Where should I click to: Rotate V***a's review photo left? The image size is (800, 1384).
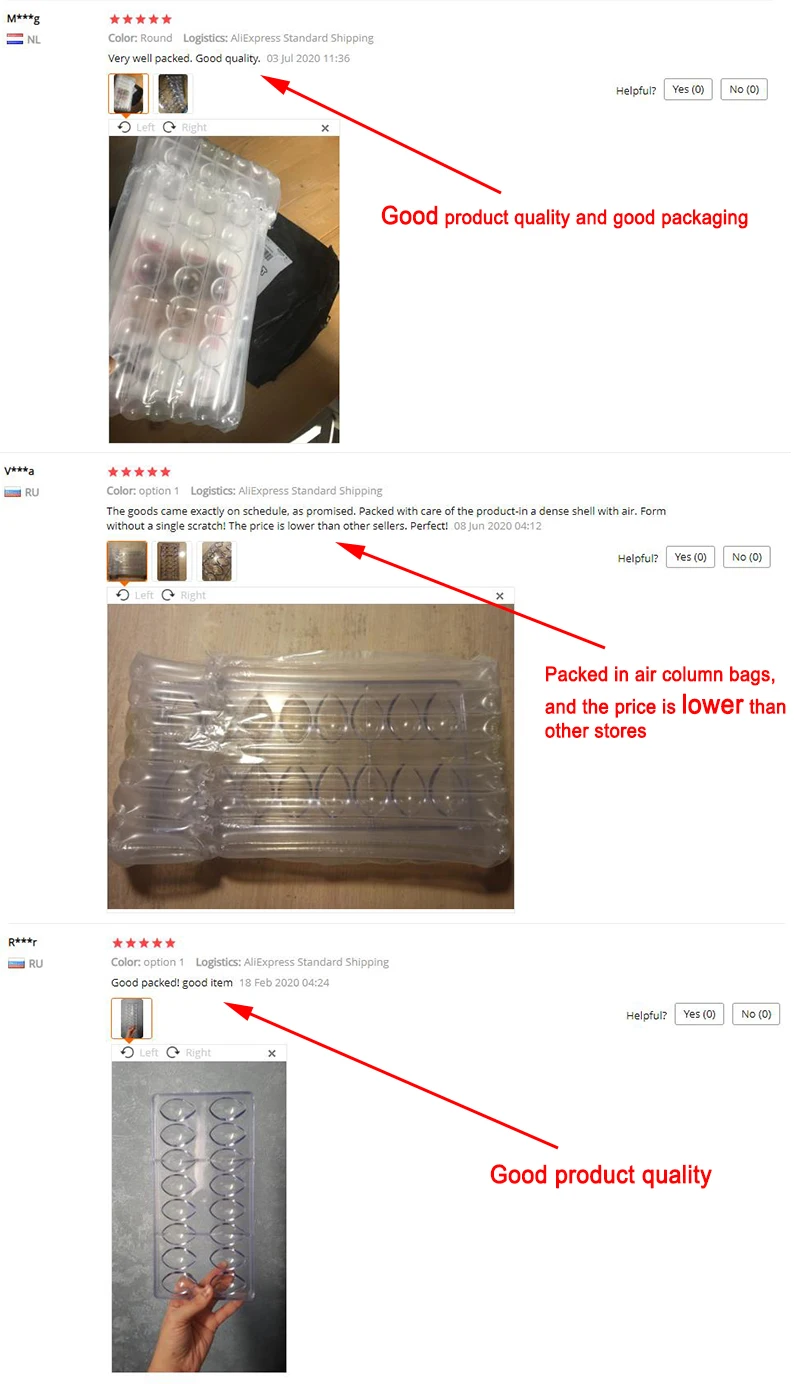(x=135, y=595)
